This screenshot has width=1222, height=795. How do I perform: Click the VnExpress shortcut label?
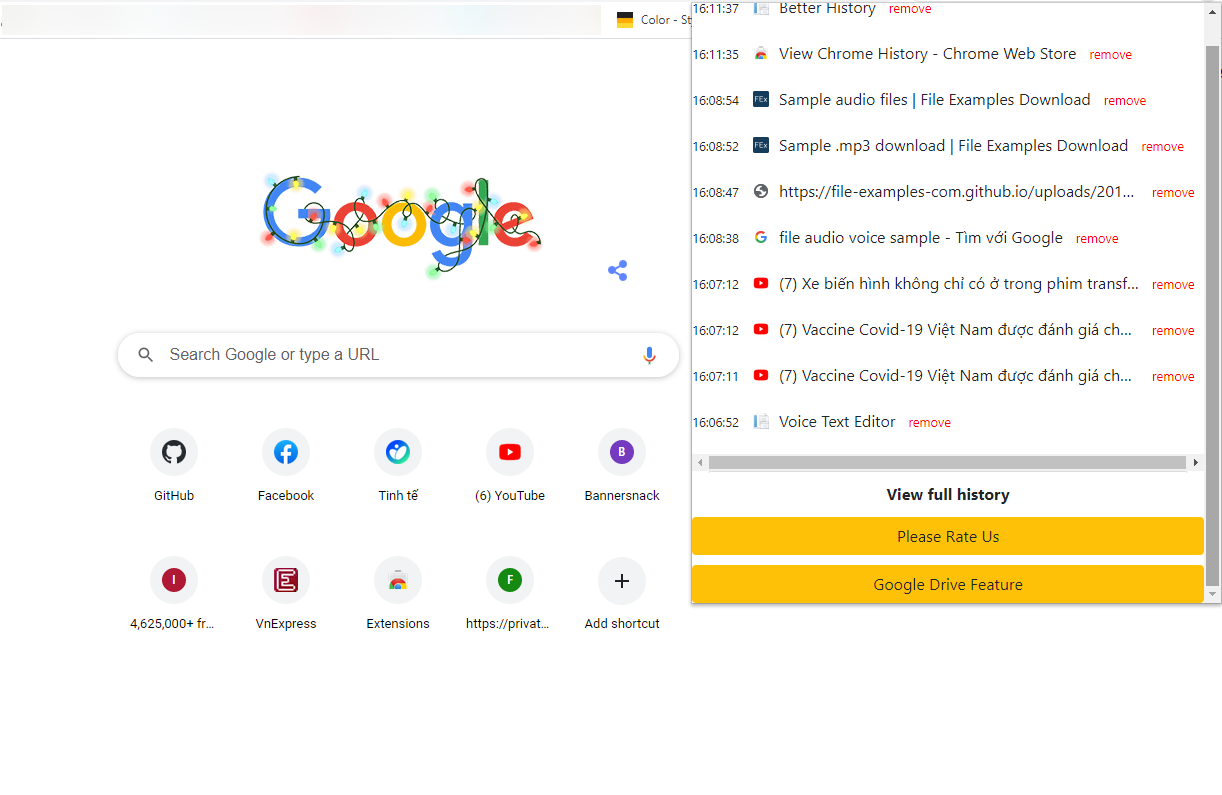286,624
